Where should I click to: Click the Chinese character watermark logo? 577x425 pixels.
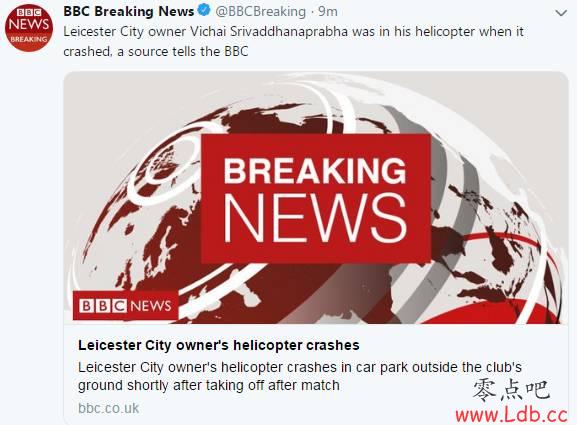511,391
